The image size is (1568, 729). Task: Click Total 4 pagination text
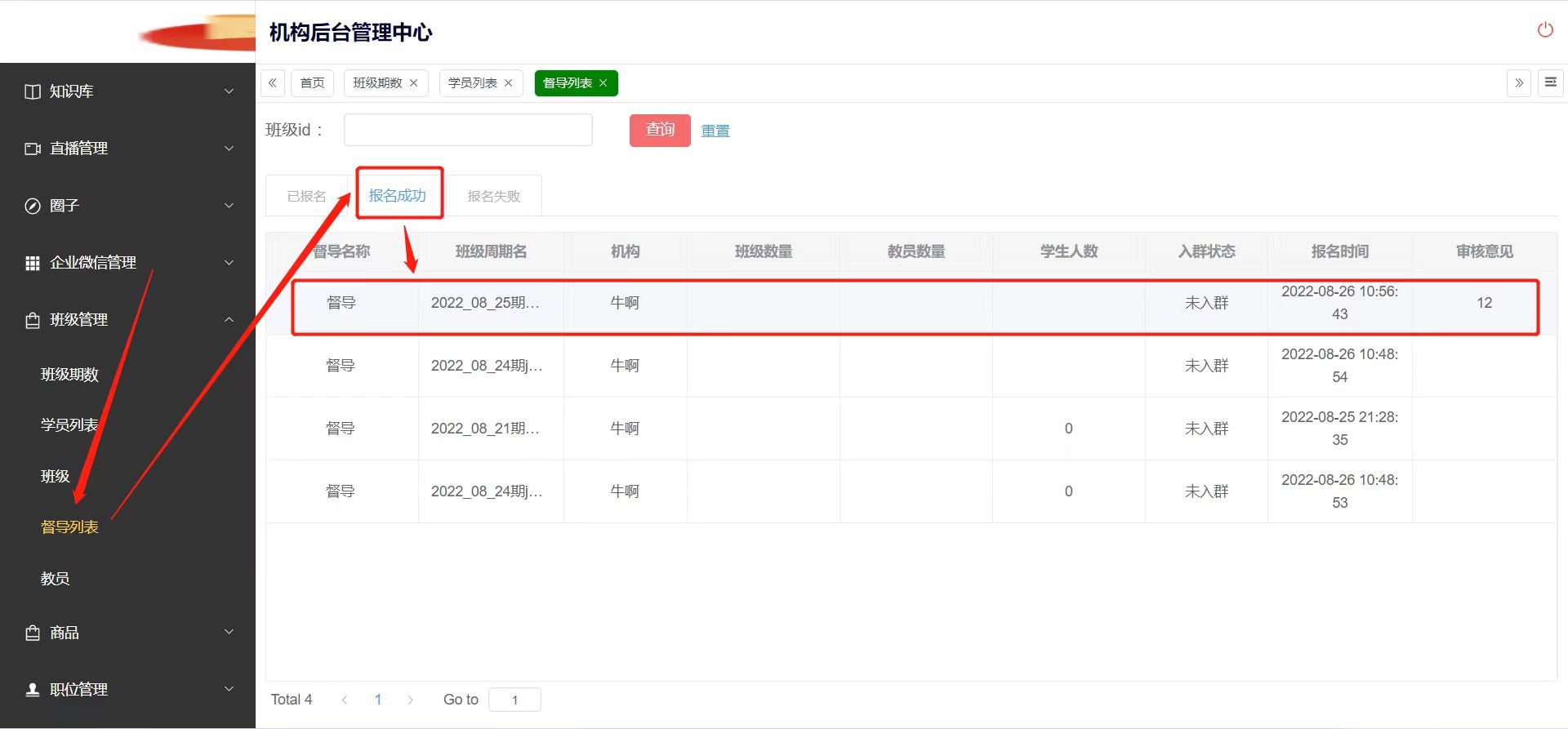[292, 700]
